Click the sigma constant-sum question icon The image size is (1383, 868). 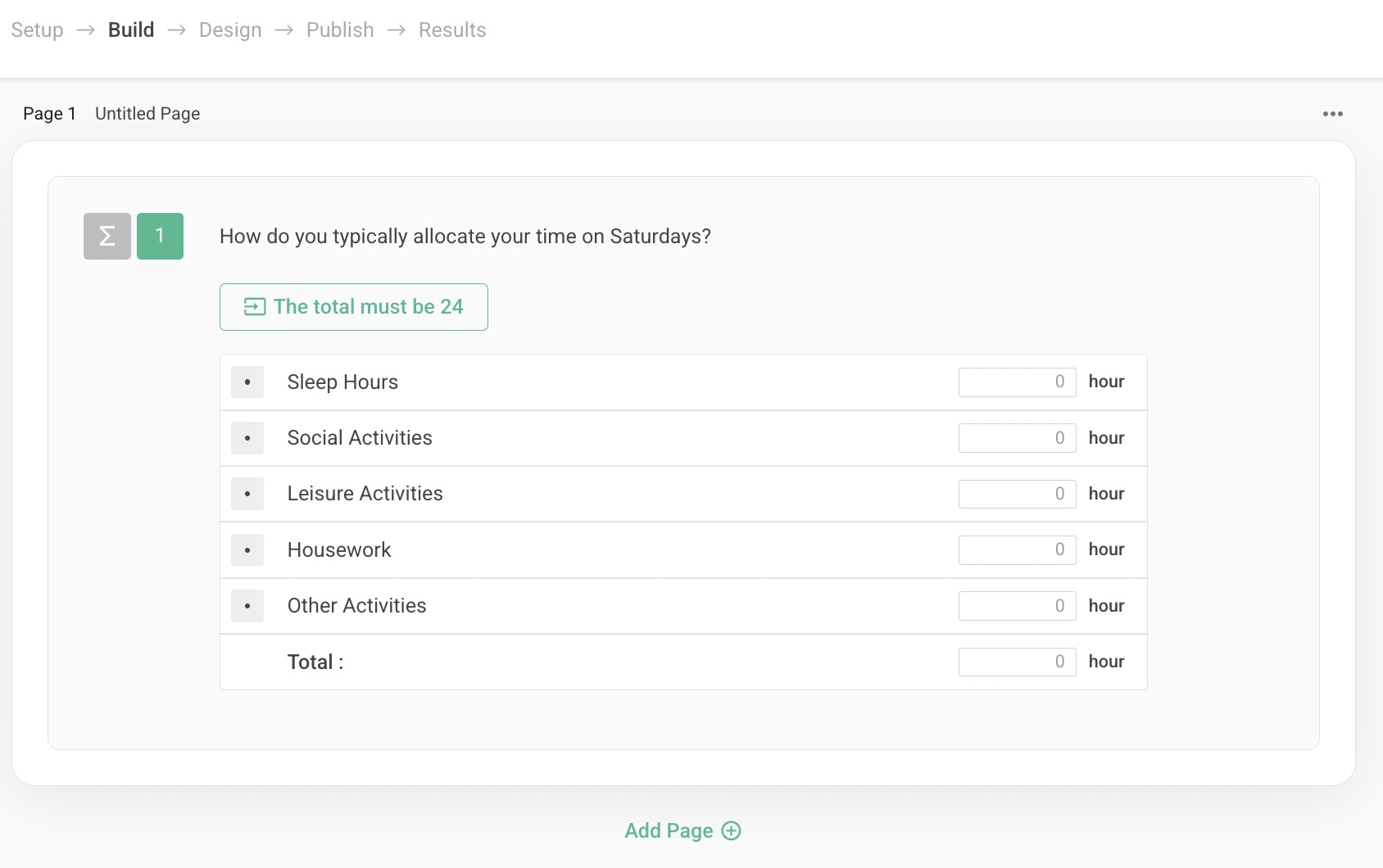coord(106,236)
